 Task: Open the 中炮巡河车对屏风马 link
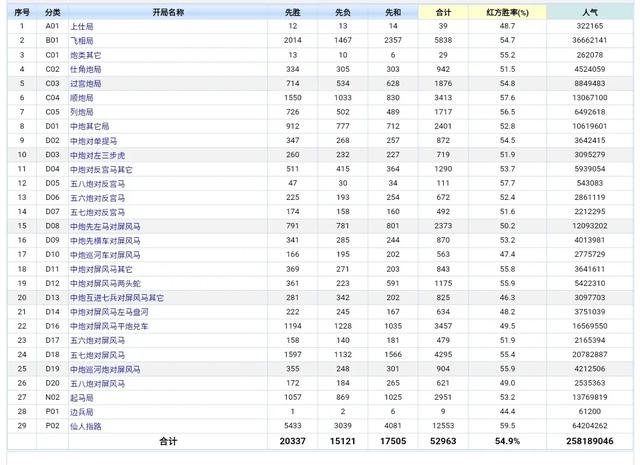[105, 255]
